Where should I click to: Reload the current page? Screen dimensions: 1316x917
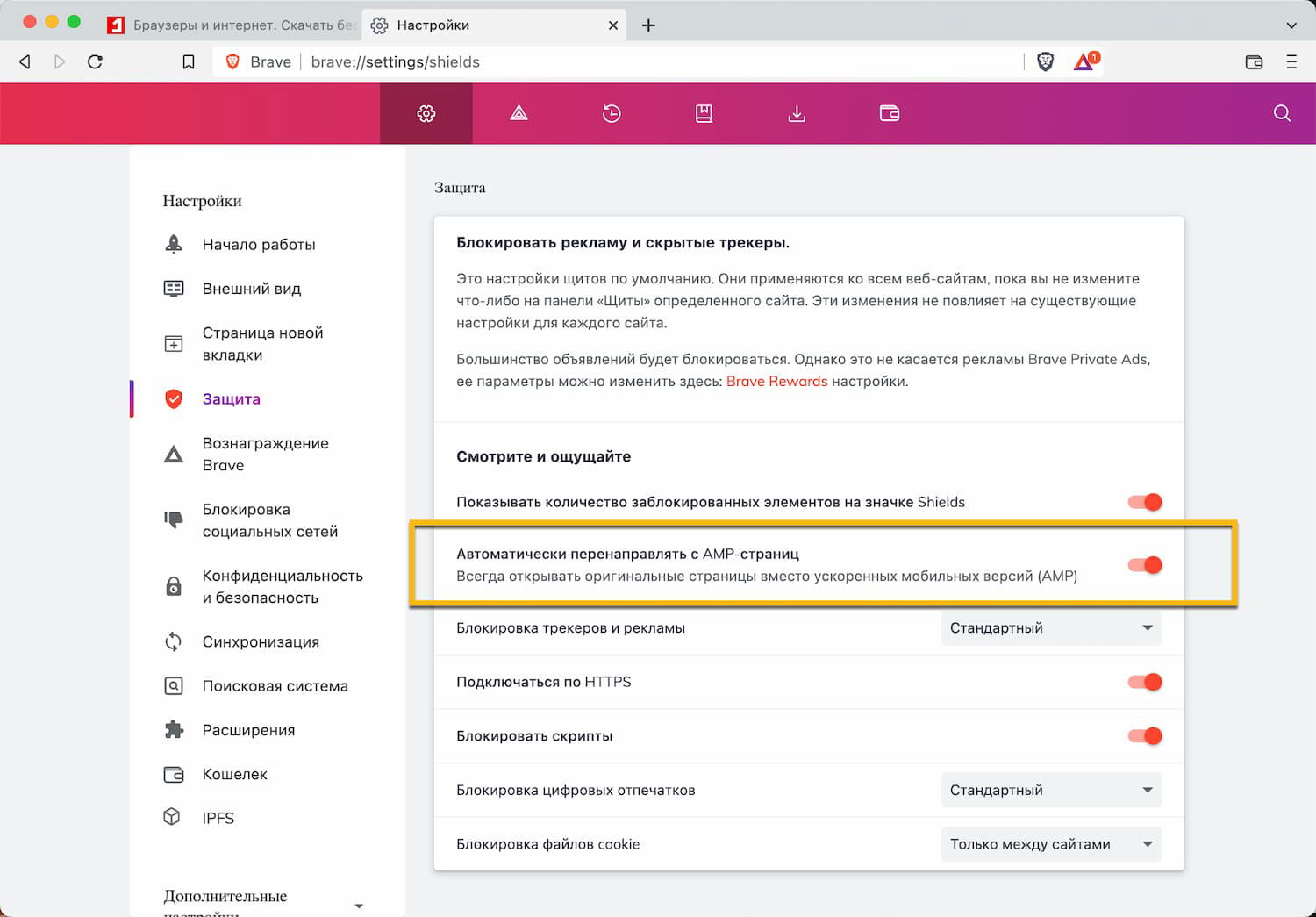[96, 61]
